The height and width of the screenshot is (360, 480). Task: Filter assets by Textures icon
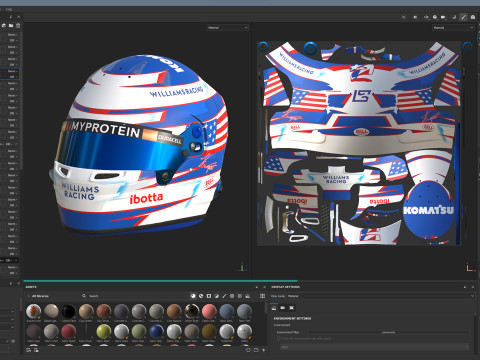click(x=240, y=296)
